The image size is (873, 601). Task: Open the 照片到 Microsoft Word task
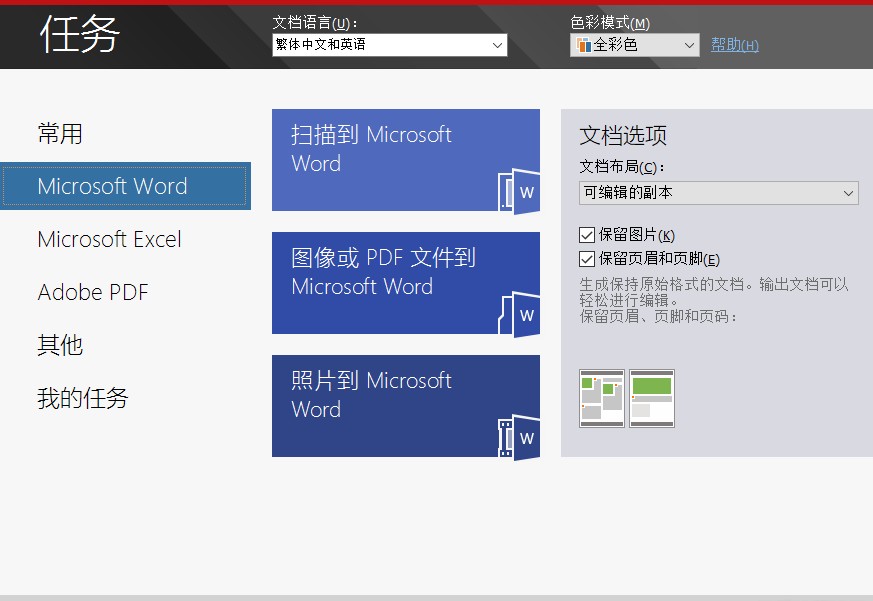tap(406, 406)
